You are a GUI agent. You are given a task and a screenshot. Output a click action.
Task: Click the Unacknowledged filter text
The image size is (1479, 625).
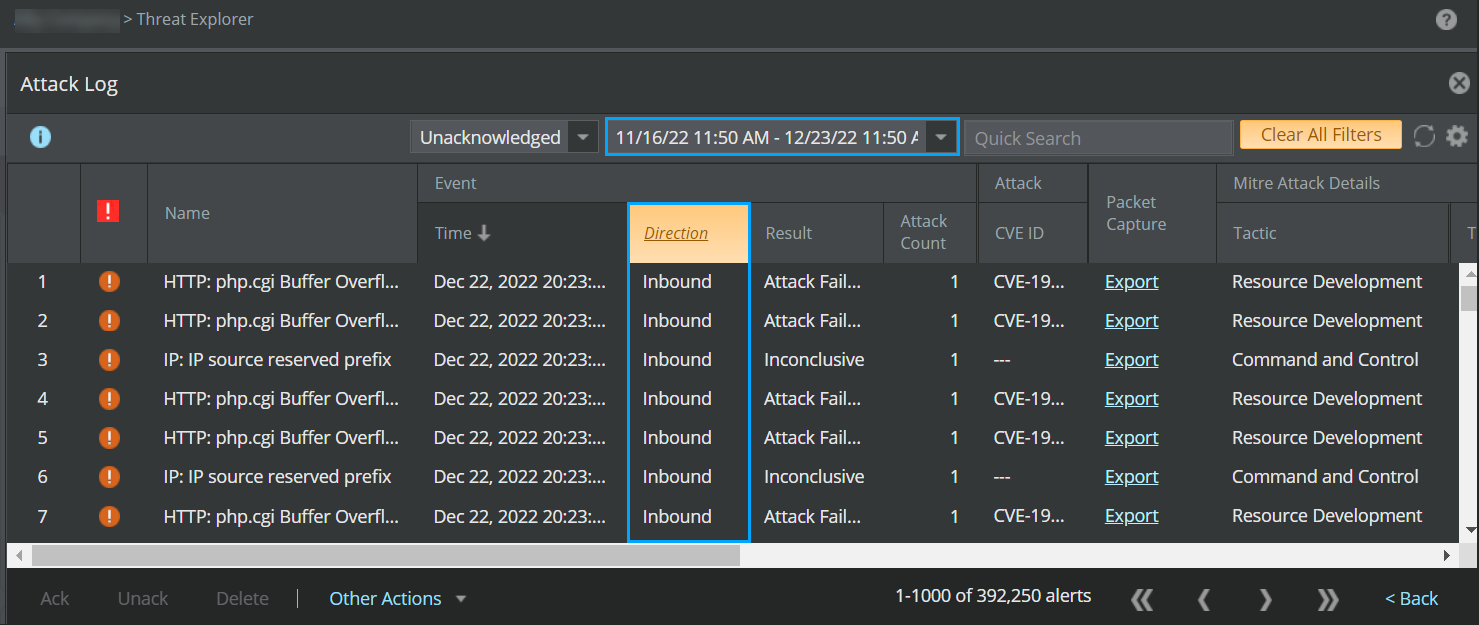(490, 137)
